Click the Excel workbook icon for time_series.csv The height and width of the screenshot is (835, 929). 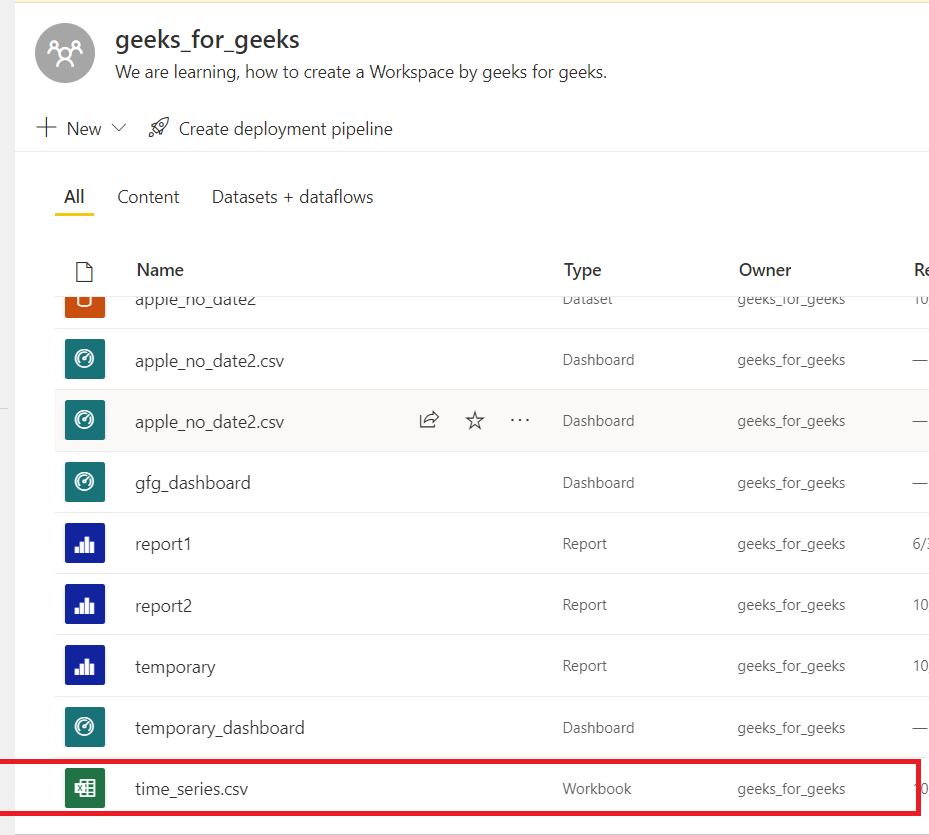(x=85, y=788)
